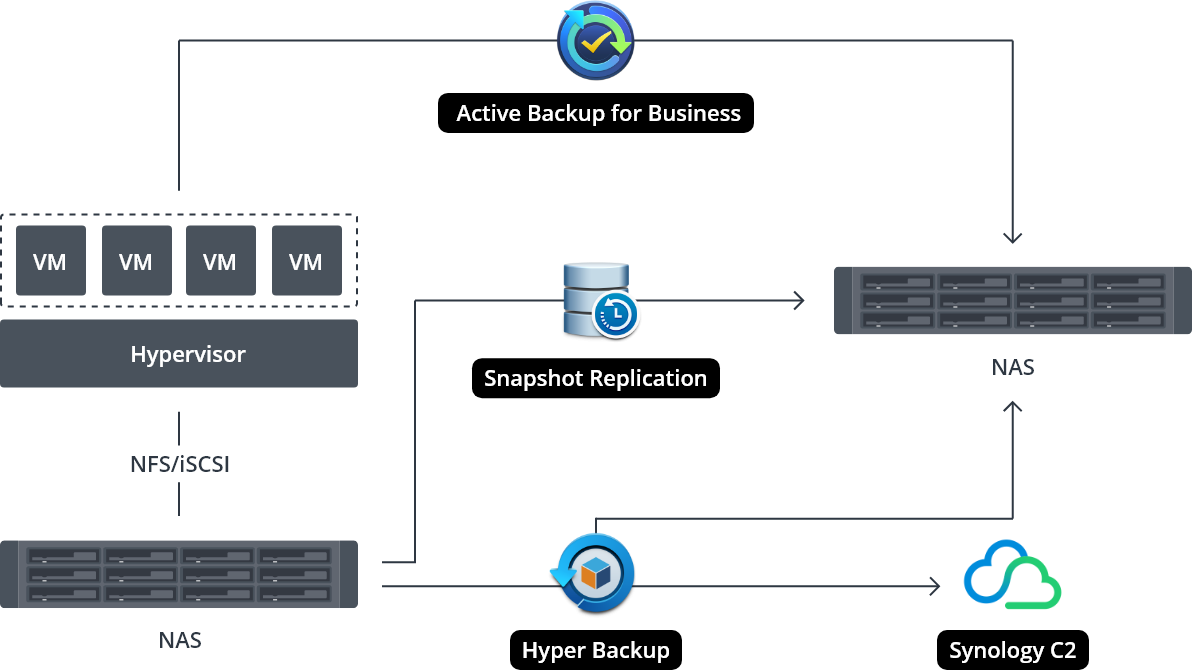Click the "Active Backup for Business" text label
Screen dimensions: 1192x670
coord(598,113)
